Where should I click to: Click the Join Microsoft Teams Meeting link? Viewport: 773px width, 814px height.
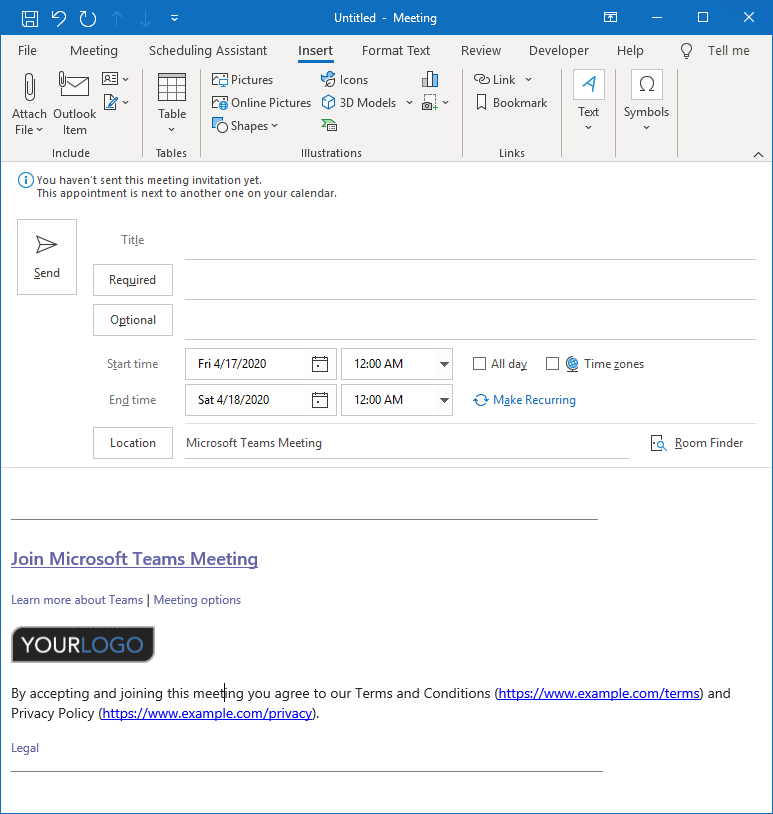click(134, 559)
